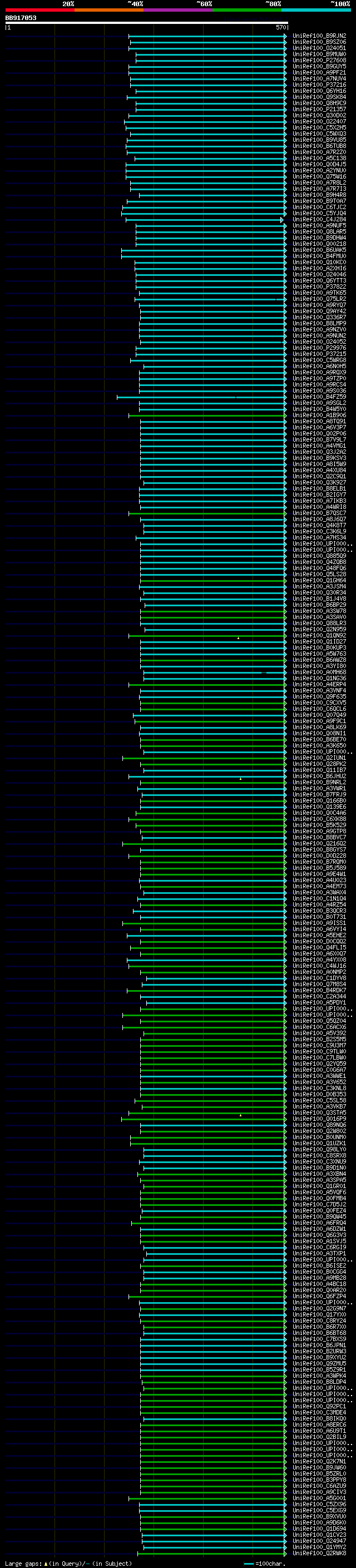This screenshot has width=356, height=1568.
Task: Open hit UniRef100_P37216
Action: pyautogui.click(x=319, y=85)
